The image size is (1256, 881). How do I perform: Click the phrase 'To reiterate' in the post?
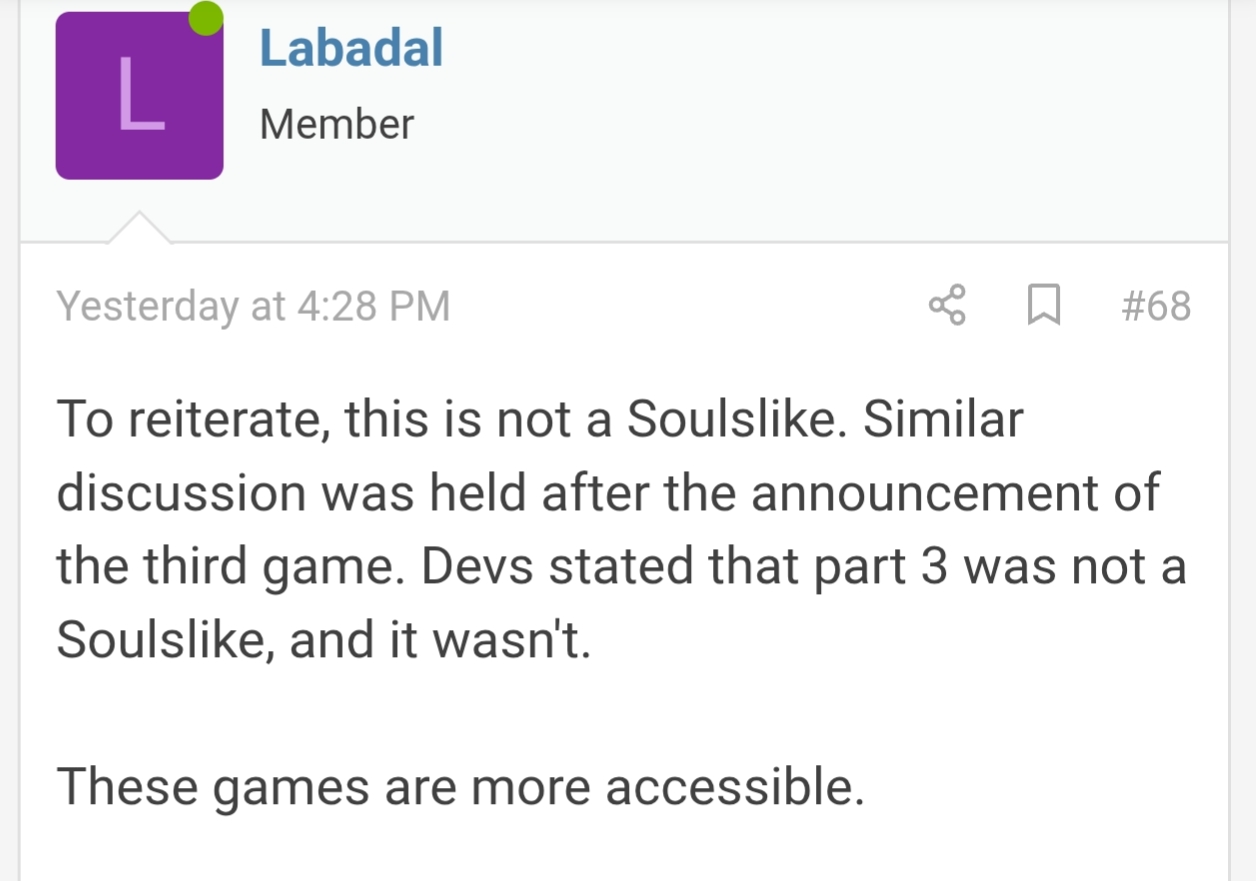tap(190, 419)
